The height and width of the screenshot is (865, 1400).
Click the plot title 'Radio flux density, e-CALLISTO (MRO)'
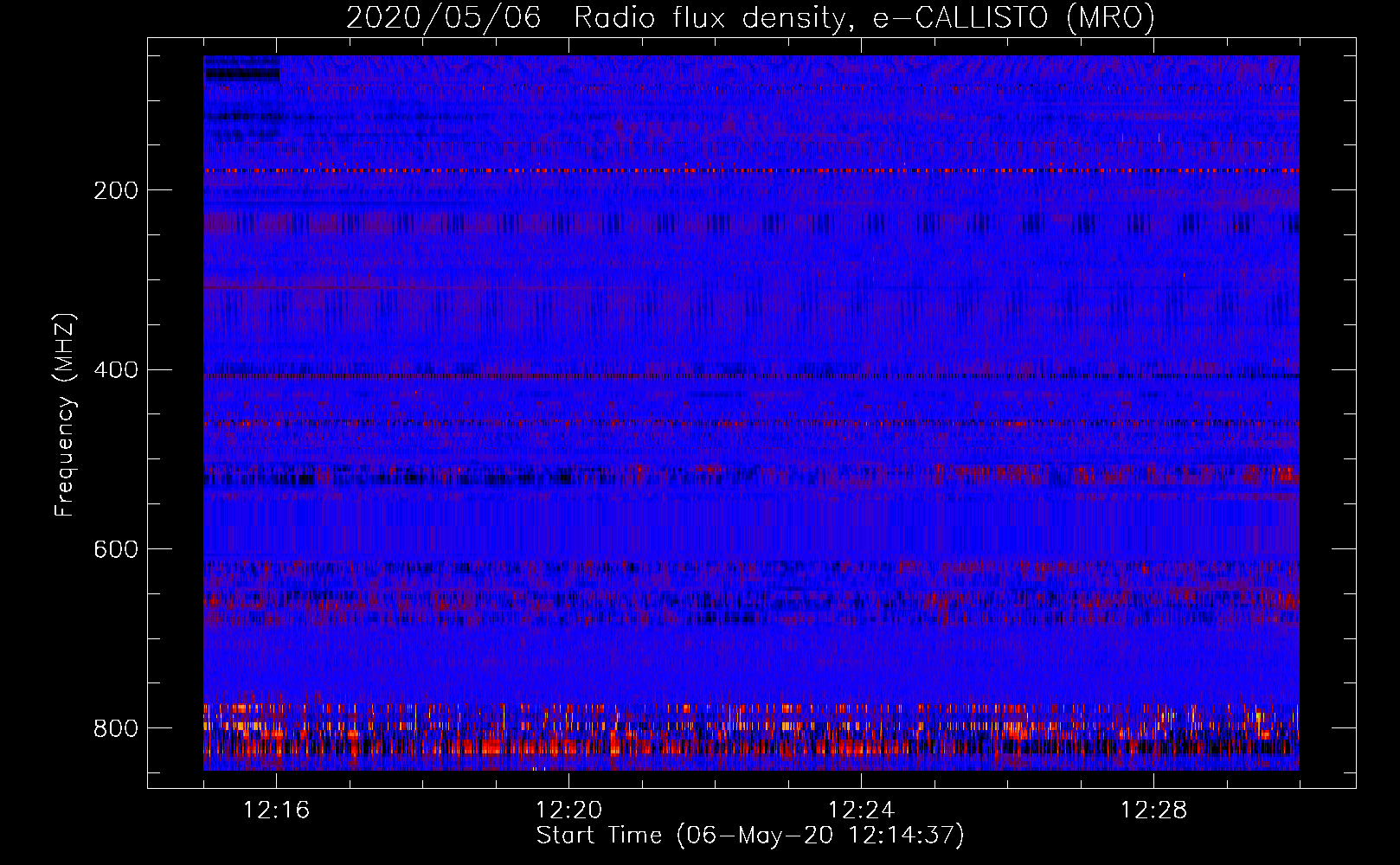864,18
